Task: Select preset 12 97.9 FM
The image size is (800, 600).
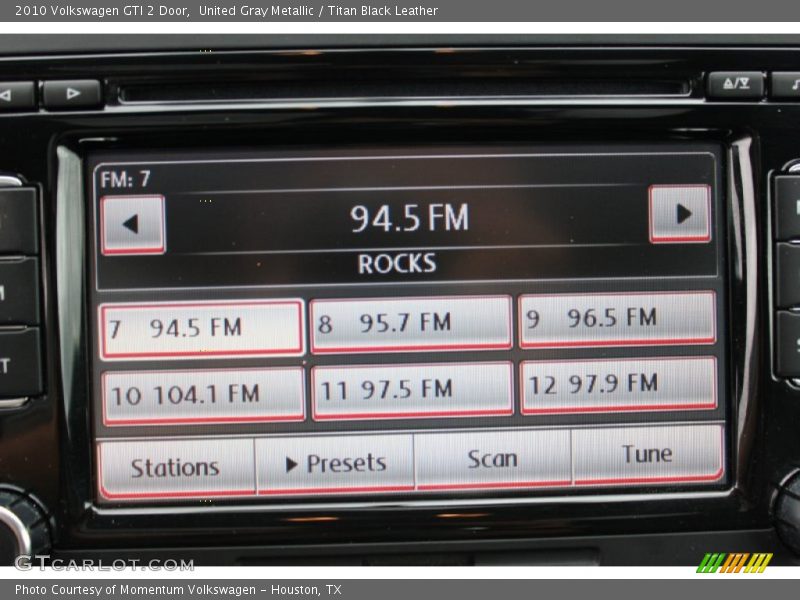Action: (x=619, y=385)
